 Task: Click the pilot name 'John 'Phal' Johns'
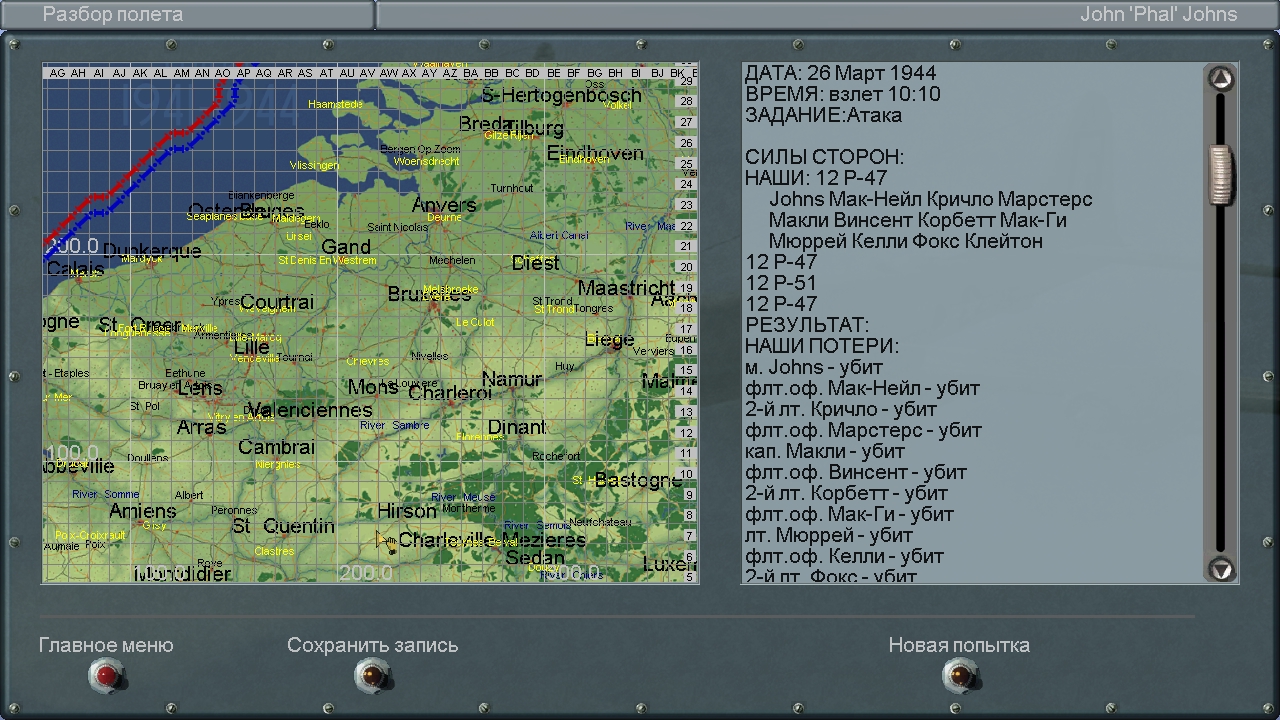coord(1158,14)
